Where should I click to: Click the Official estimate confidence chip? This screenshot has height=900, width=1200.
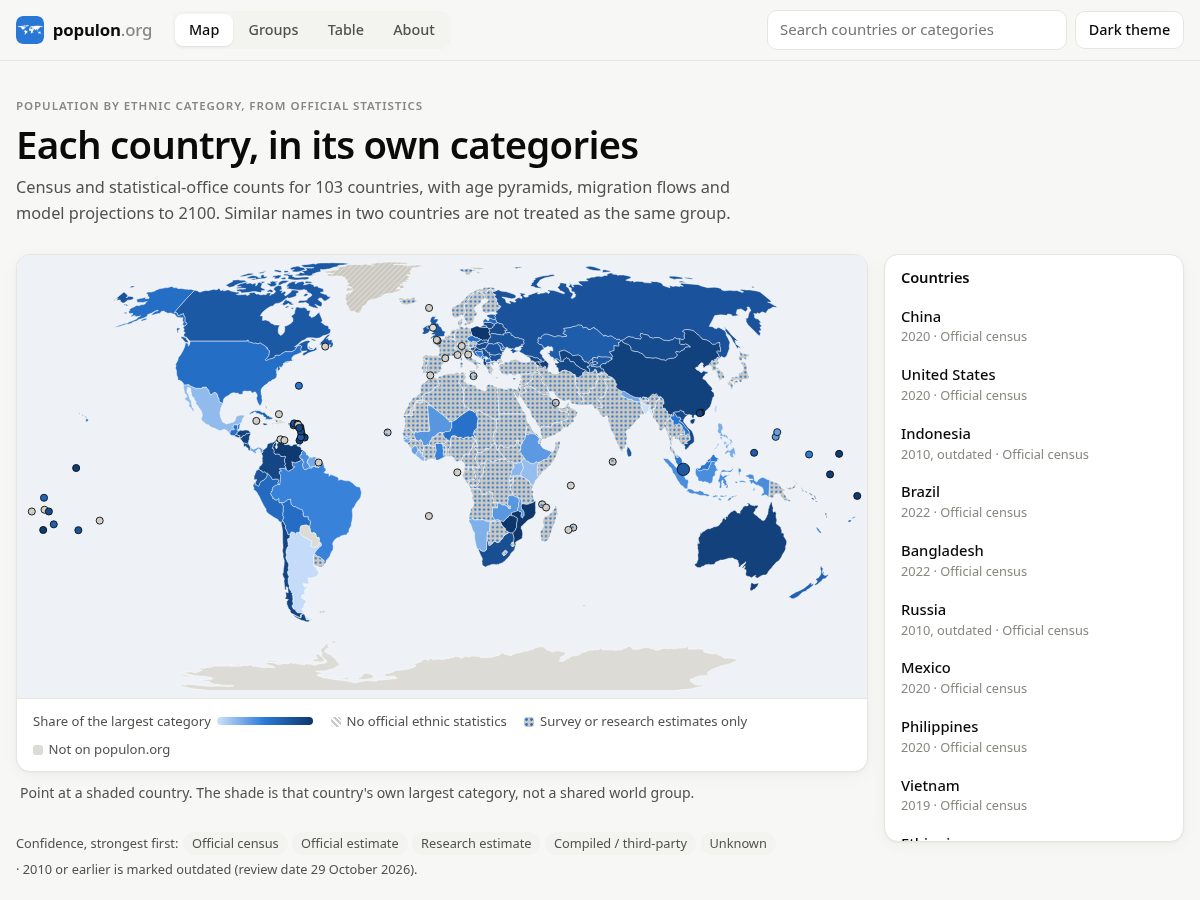(350, 843)
